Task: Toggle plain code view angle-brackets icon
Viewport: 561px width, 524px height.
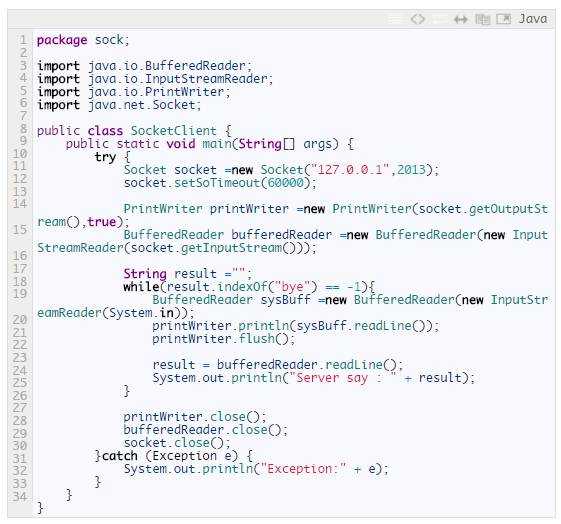Action: click(x=418, y=19)
